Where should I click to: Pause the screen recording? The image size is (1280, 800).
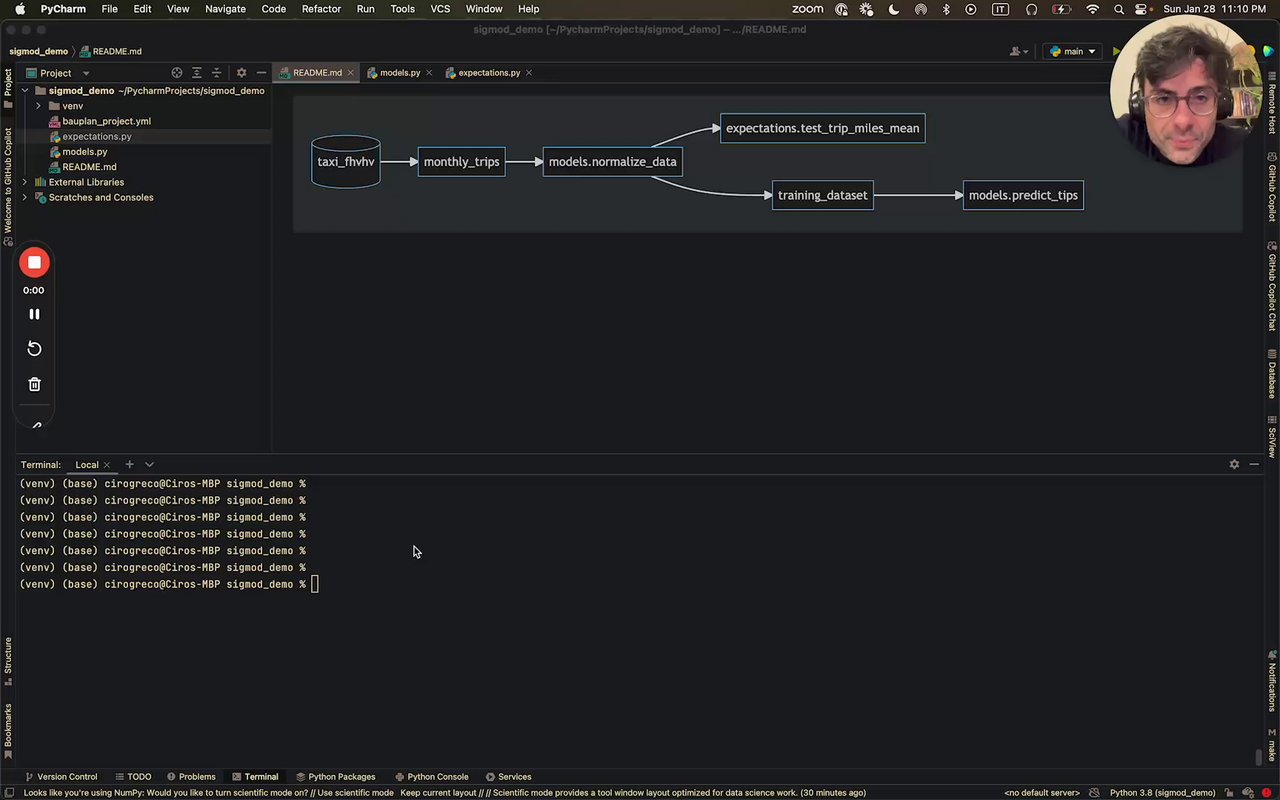tap(34, 314)
